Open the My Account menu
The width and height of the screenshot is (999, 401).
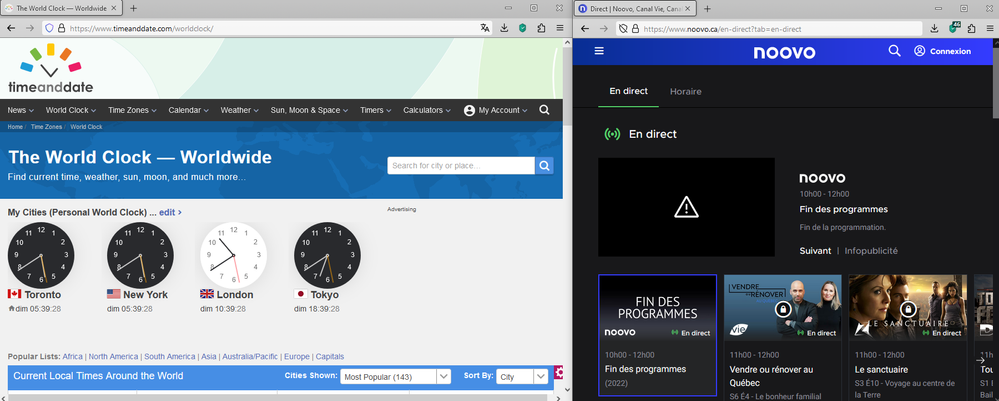click(496, 110)
